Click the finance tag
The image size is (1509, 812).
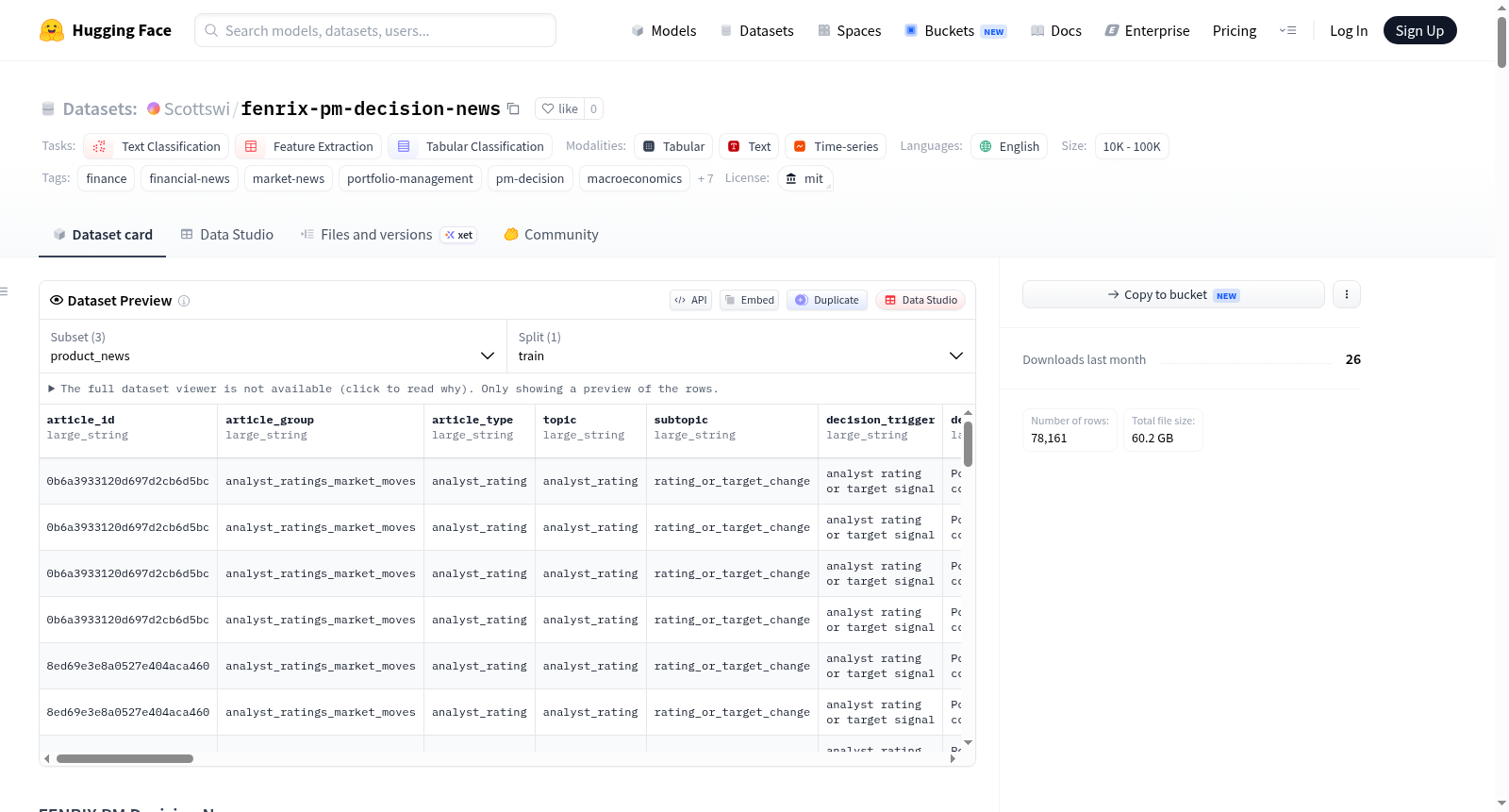click(x=107, y=178)
